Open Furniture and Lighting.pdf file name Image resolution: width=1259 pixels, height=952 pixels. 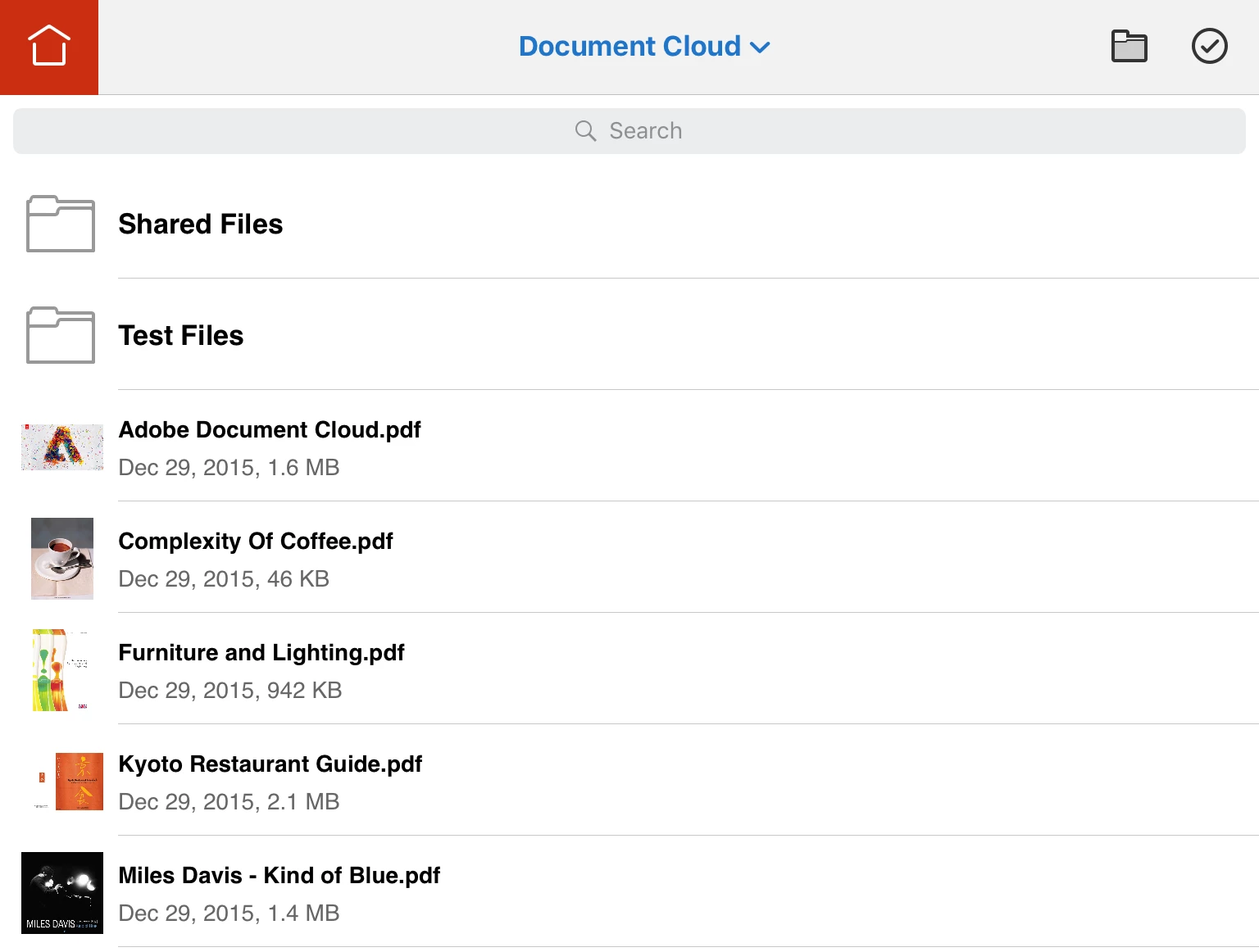(261, 653)
